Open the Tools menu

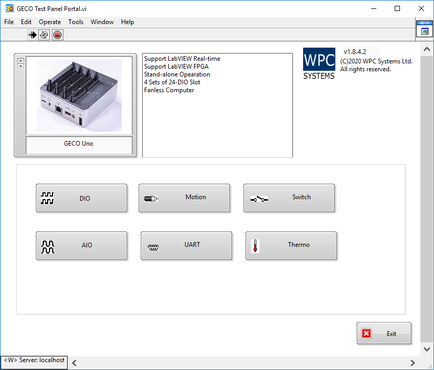click(x=76, y=22)
